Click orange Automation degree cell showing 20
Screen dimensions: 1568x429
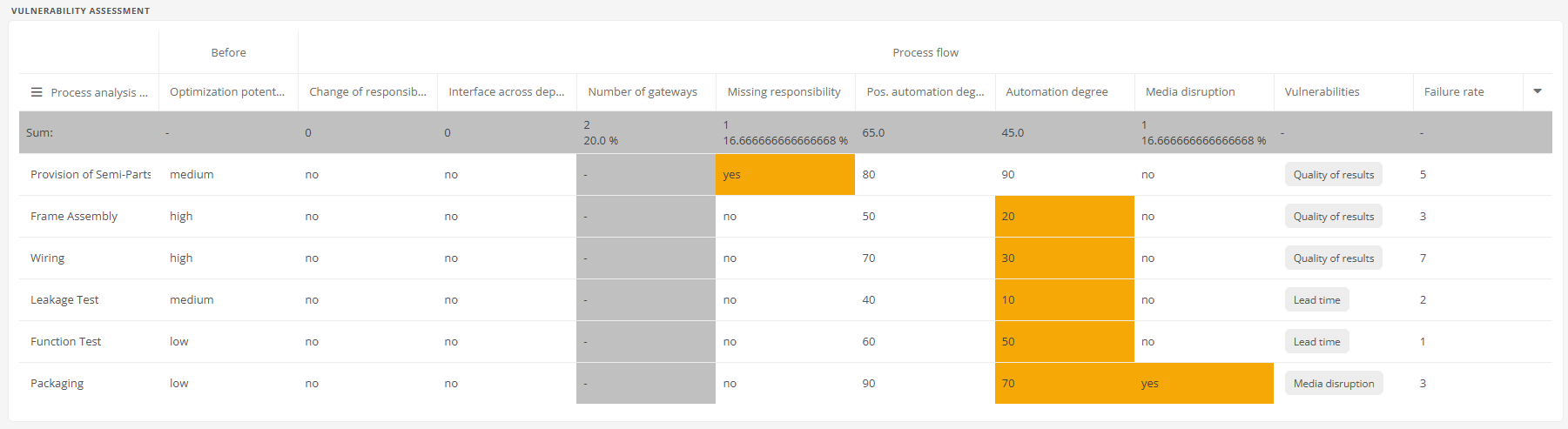click(1065, 216)
